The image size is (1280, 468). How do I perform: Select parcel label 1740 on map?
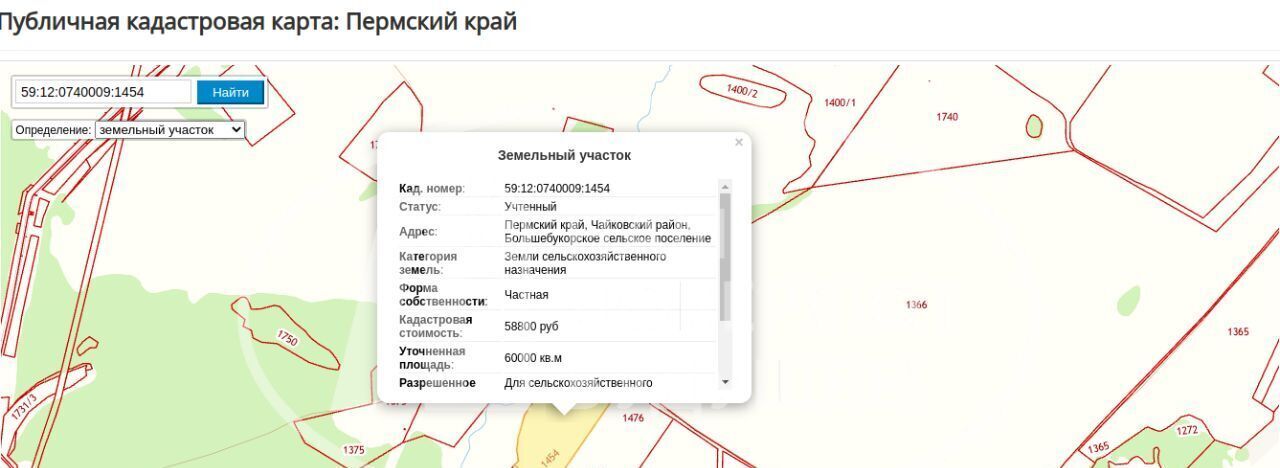pos(947,117)
